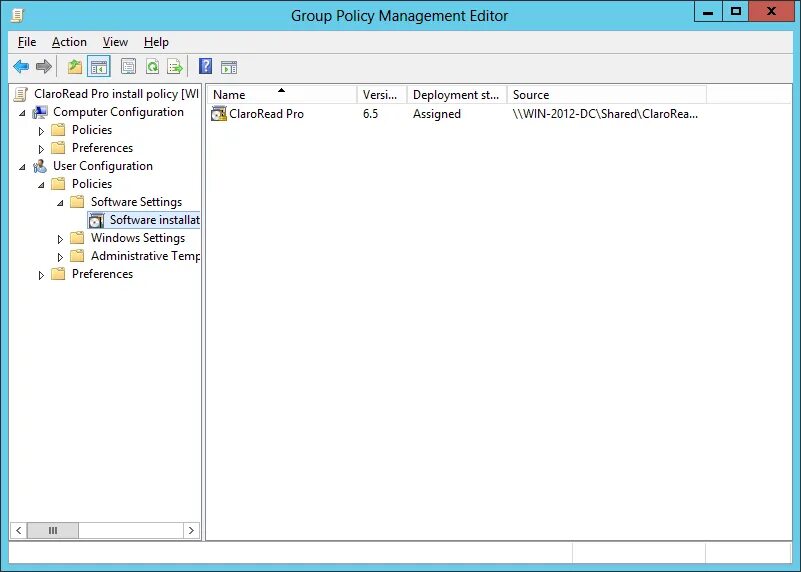Open the Action menu
801x572 pixels.
69,42
